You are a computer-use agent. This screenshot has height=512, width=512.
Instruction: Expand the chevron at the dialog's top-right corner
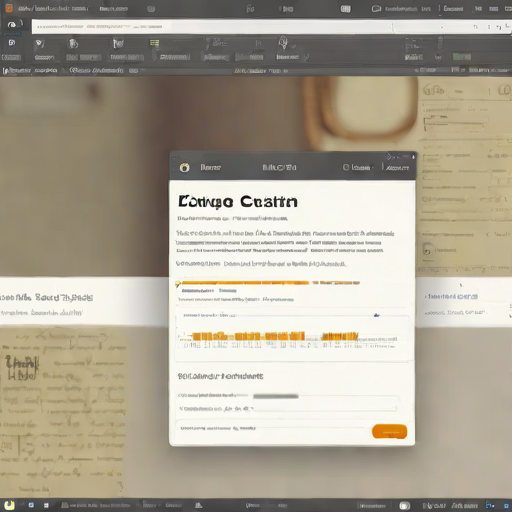(x=389, y=156)
